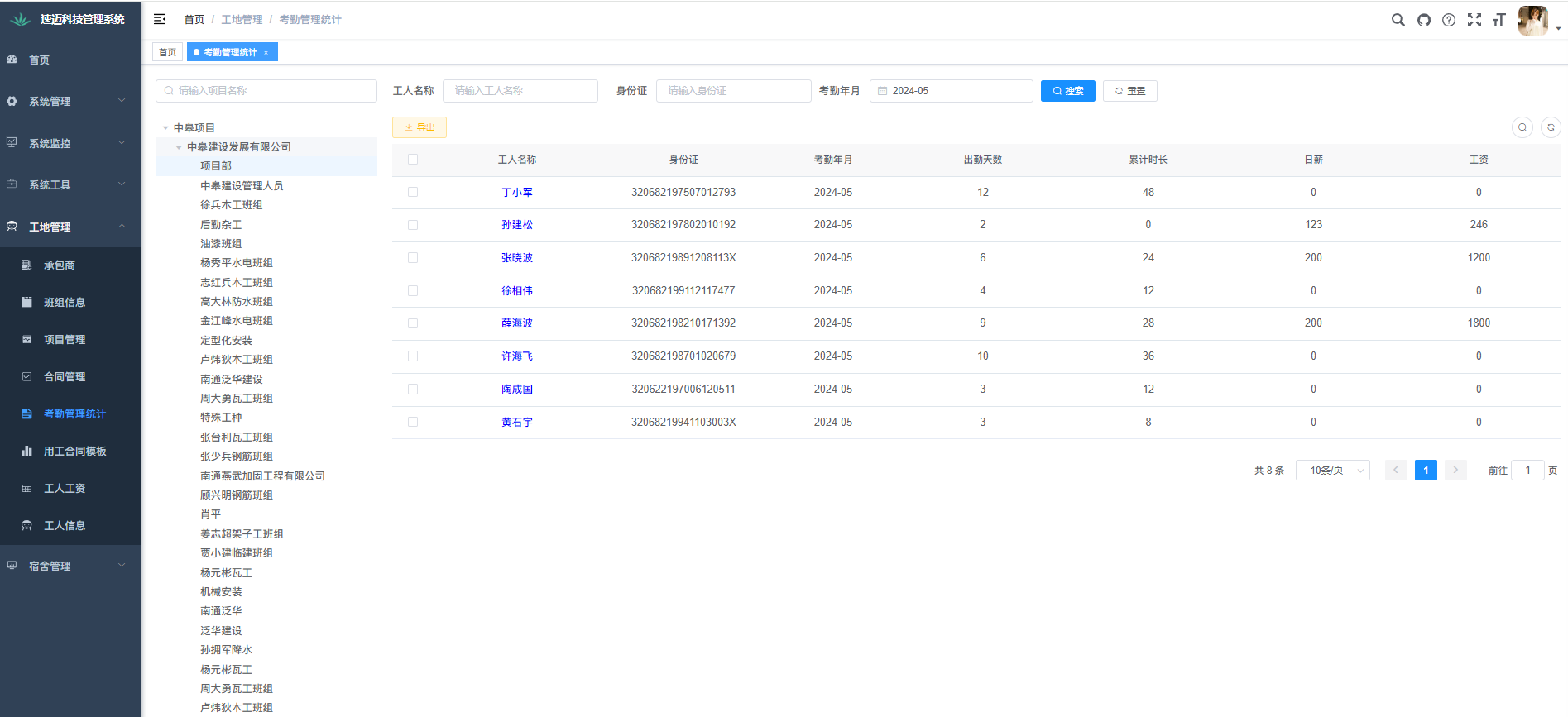Open the font size setting icon
This screenshot has width=1568, height=717.
[1498, 20]
